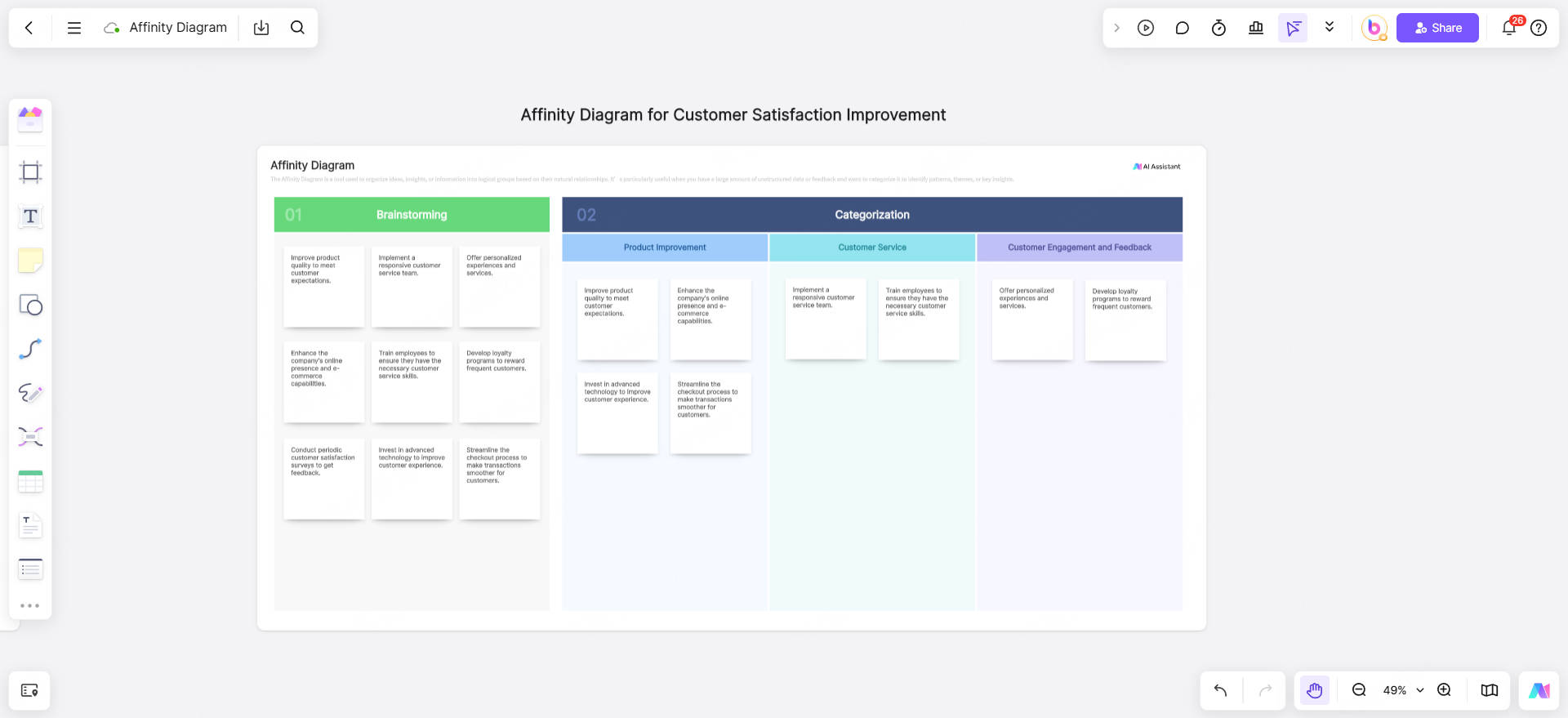1568x718 pixels.
Task: Select Brainstorming 'Offer personalized experiences' note
Action: coord(500,287)
